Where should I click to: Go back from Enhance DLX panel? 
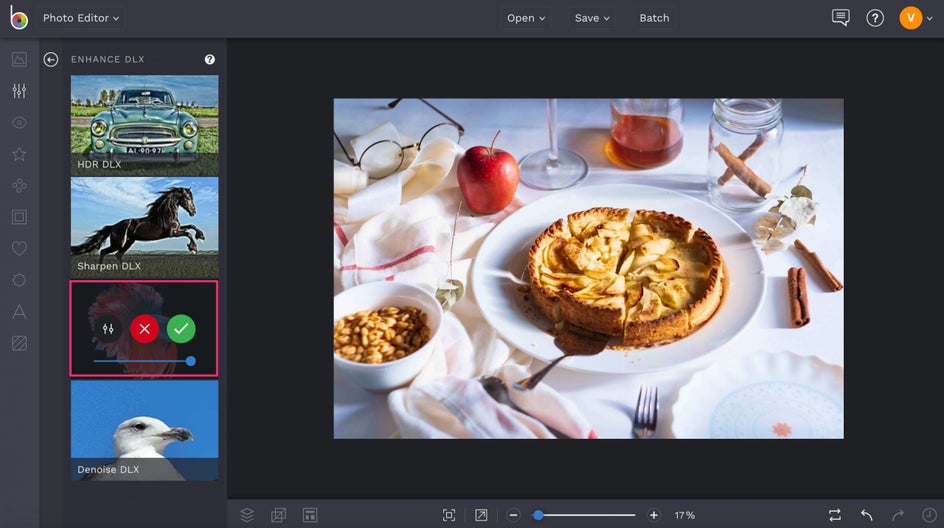pyautogui.click(x=51, y=59)
